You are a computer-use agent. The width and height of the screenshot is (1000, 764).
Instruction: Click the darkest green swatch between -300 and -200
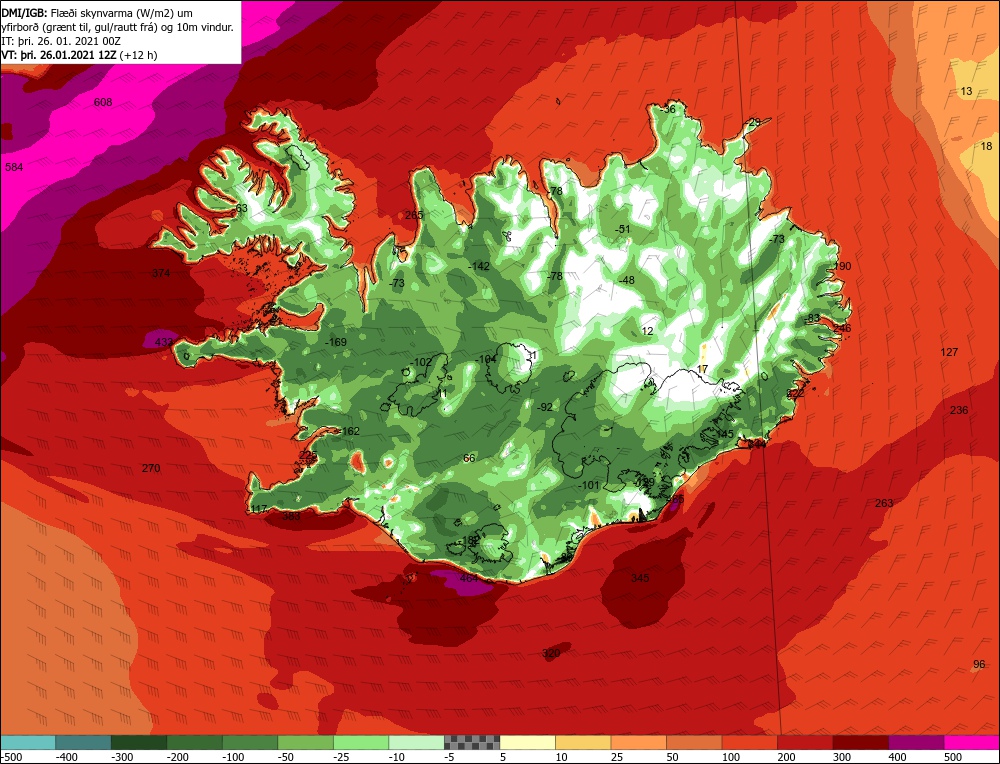[140, 742]
